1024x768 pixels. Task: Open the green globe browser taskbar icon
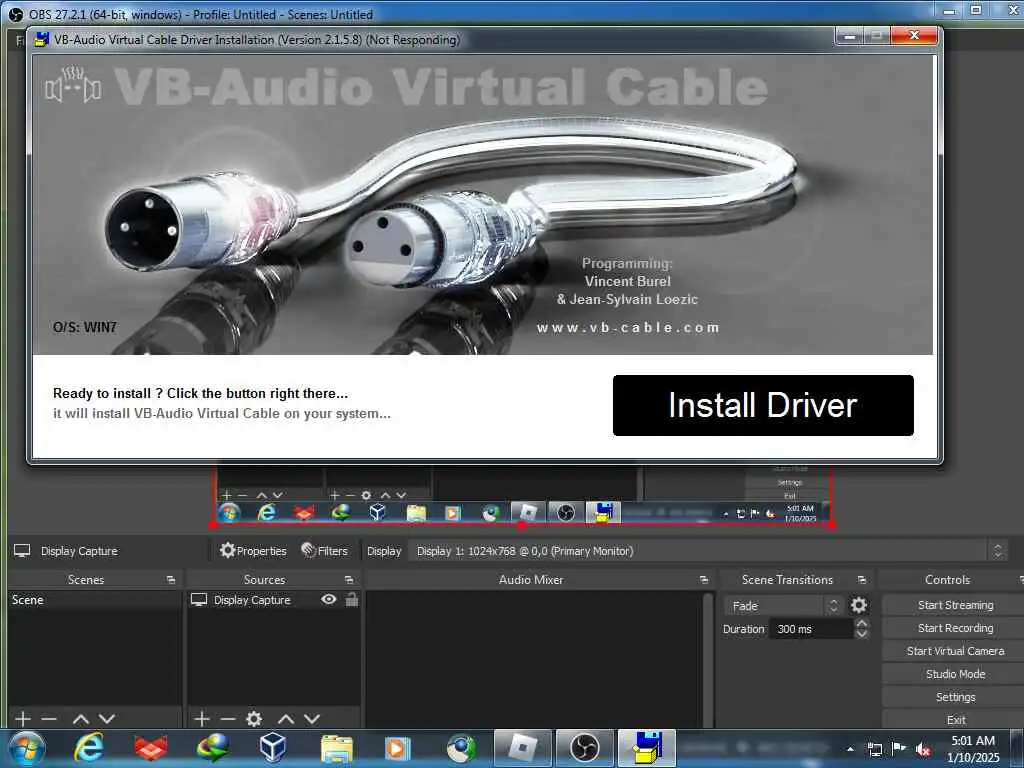(x=461, y=748)
